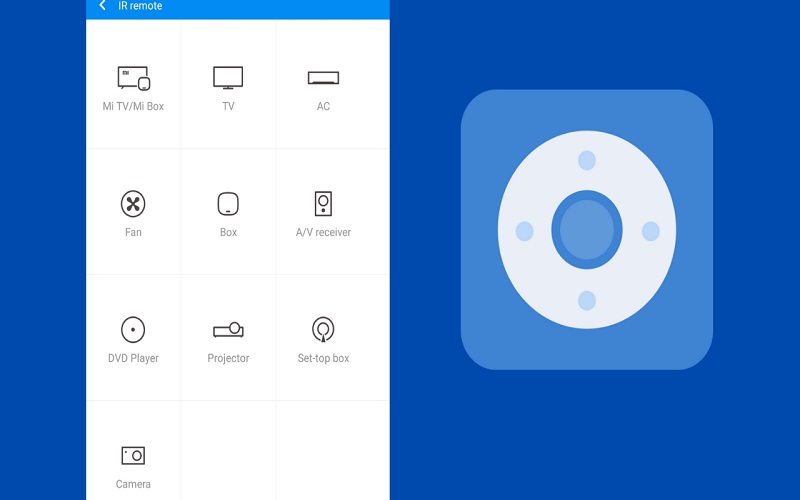The image size is (800, 500).
Task: Click the 'DVD Player' label
Action: coord(133,358)
